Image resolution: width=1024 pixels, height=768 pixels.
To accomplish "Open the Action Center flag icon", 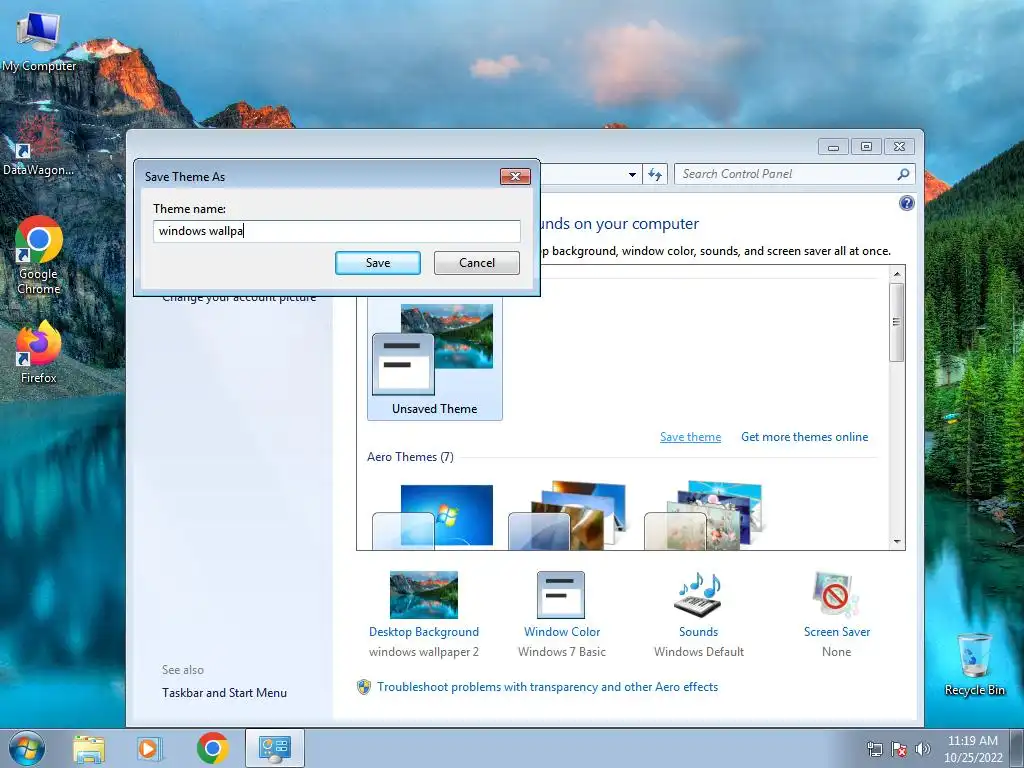I will [x=899, y=749].
